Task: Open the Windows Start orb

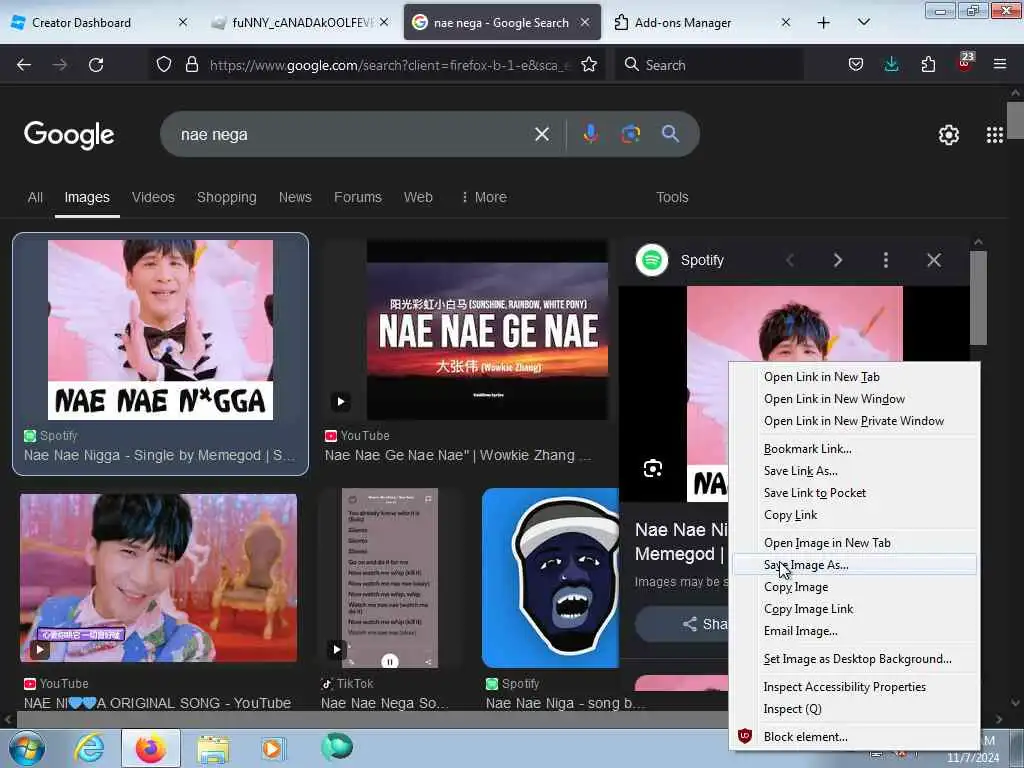Action: (x=27, y=748)
